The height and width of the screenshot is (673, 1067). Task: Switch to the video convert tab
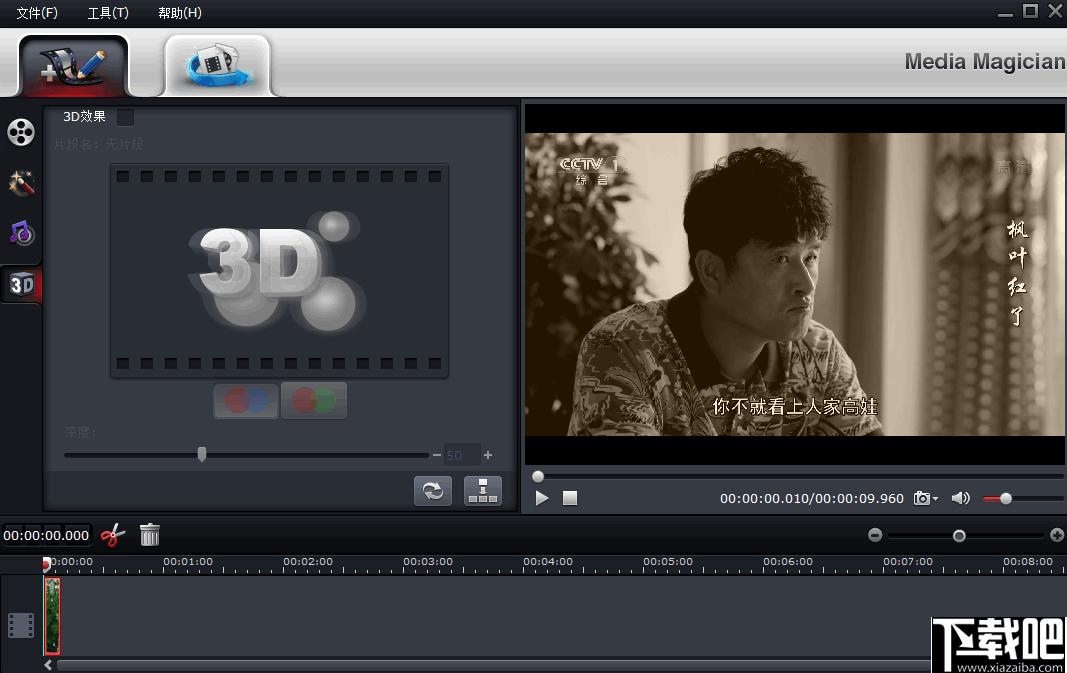tap(218, 65)
